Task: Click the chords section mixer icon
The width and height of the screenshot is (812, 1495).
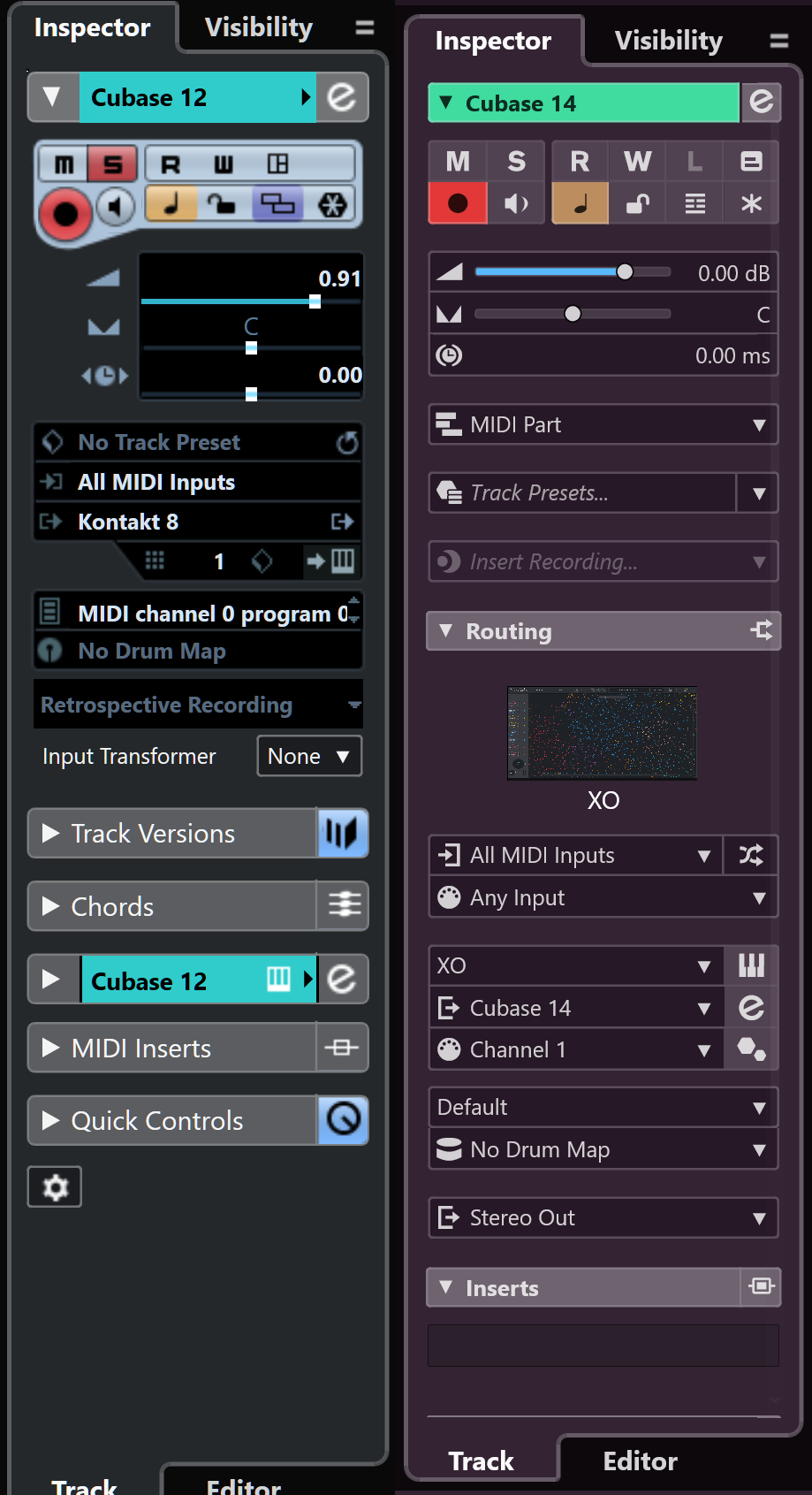Action: tap(344, 905)
